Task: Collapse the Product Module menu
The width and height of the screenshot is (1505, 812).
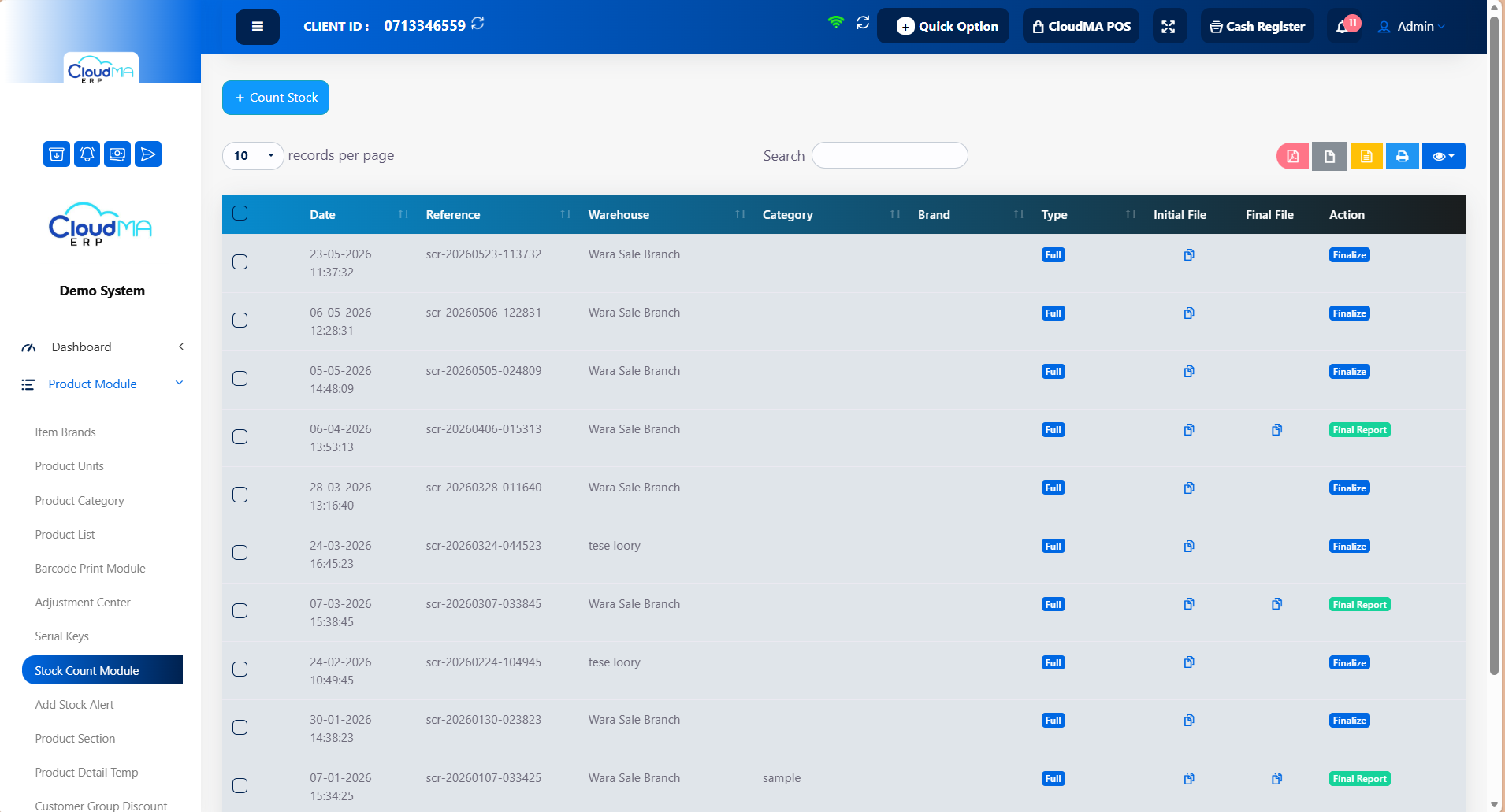Action: (102, 384)
